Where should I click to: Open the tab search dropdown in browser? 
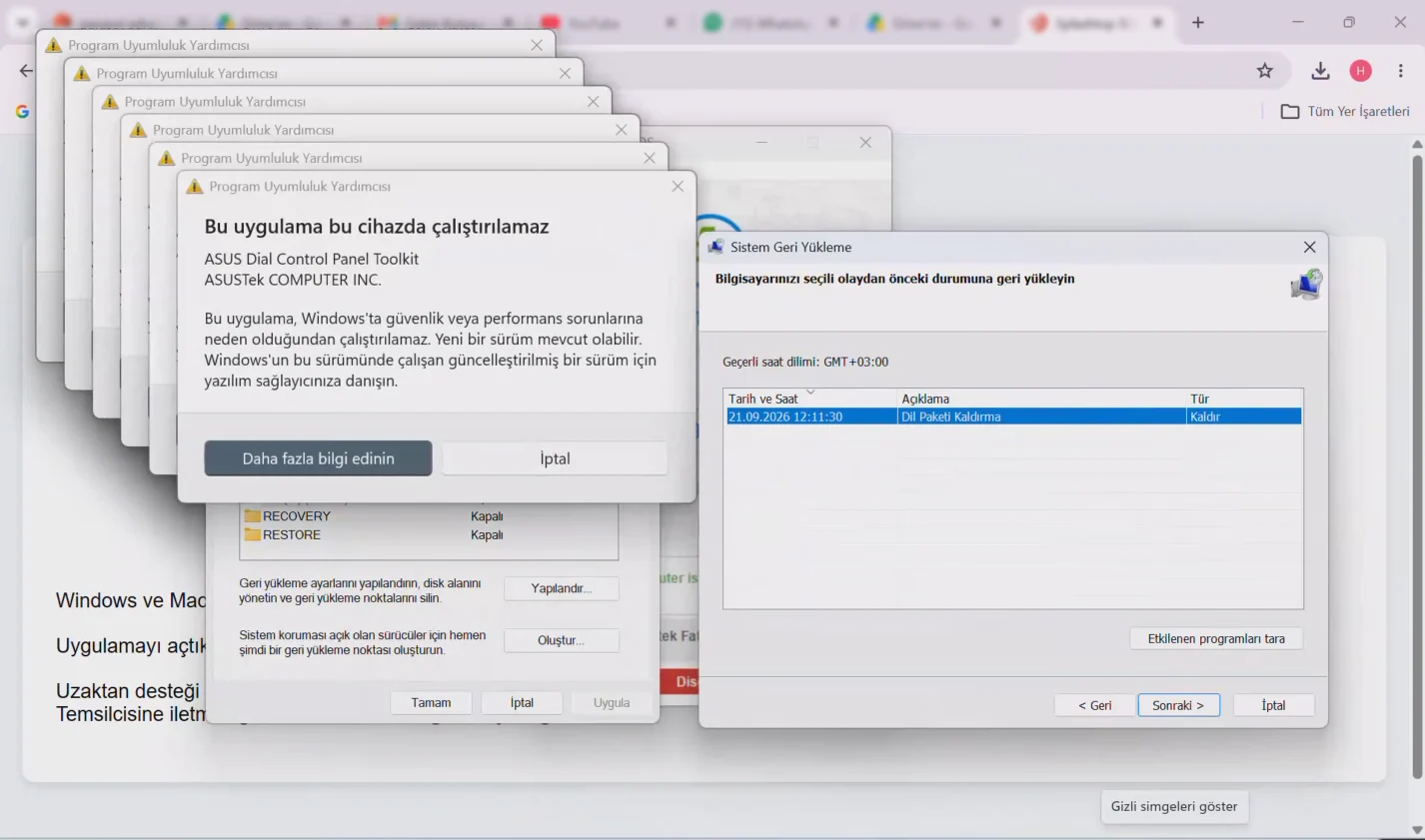point(22,23)
